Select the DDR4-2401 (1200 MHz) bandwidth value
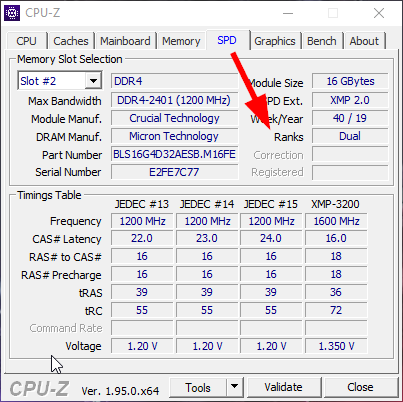403x402 pixels. point(174,100)
